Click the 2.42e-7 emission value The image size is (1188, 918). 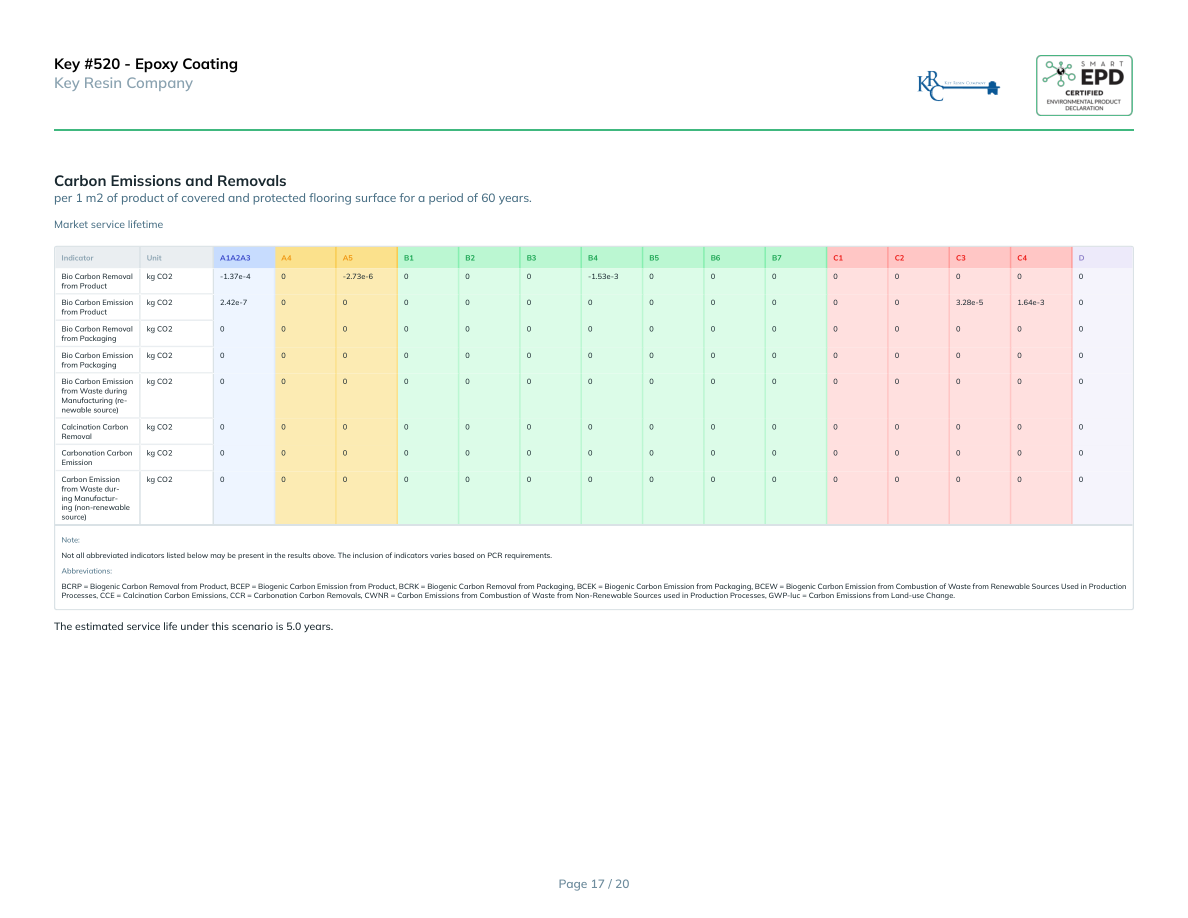233,302
